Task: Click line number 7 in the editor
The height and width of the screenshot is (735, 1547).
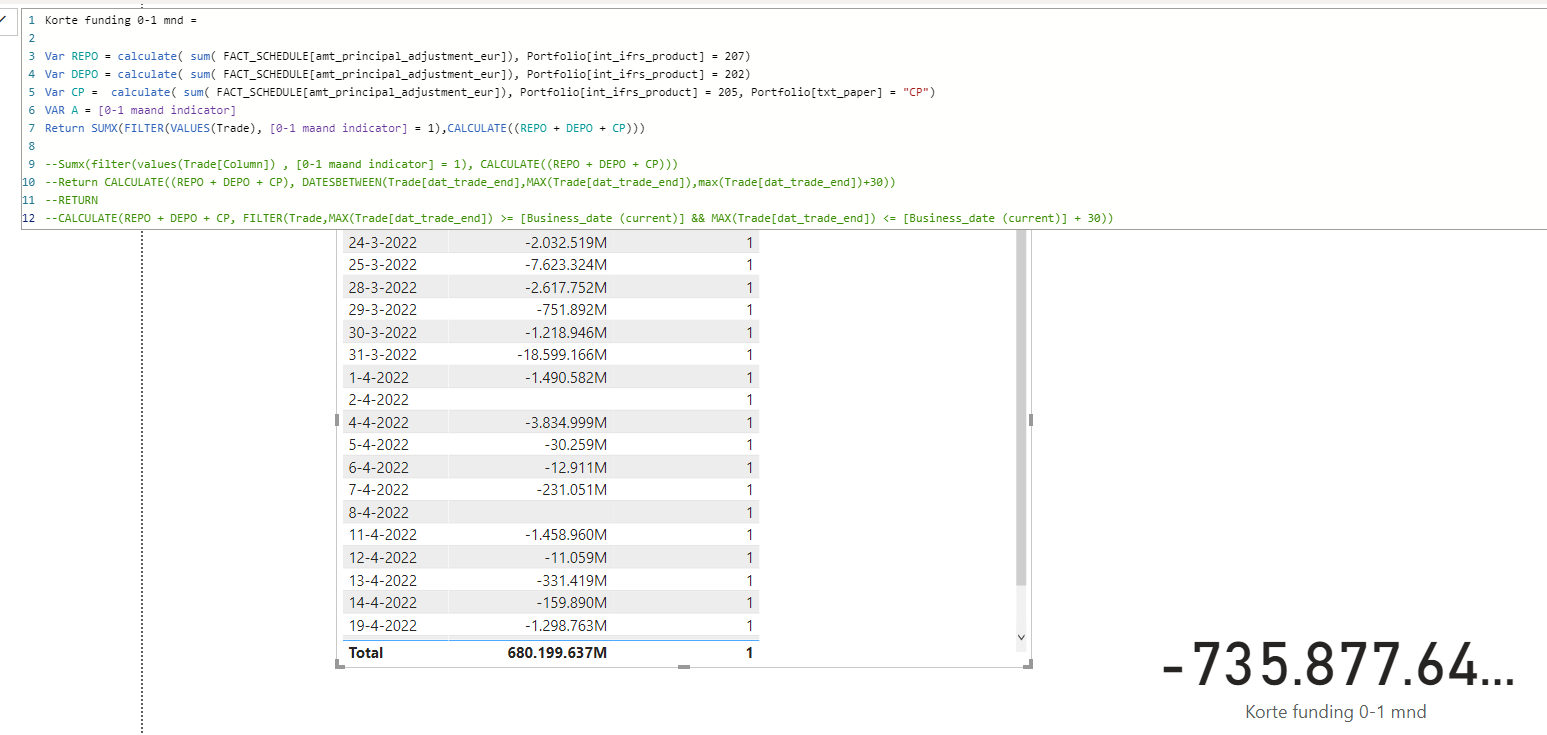Action: tap(32, 128)
